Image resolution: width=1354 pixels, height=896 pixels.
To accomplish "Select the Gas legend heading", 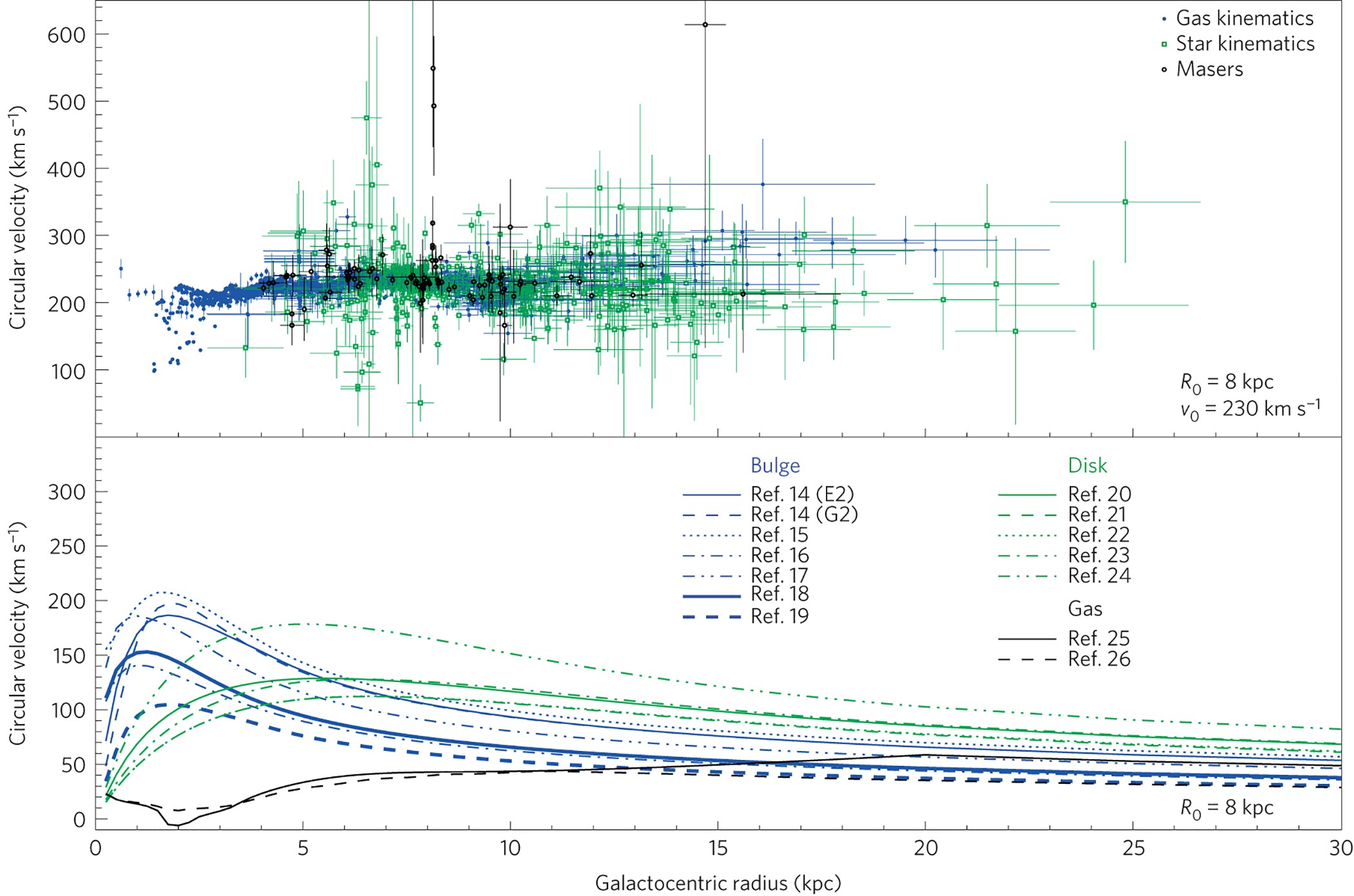I will [1084, 609].
